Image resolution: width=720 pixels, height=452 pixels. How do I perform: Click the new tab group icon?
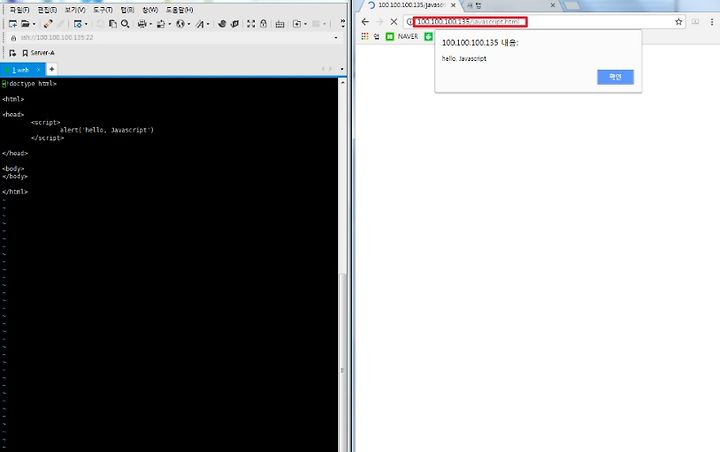297,24
